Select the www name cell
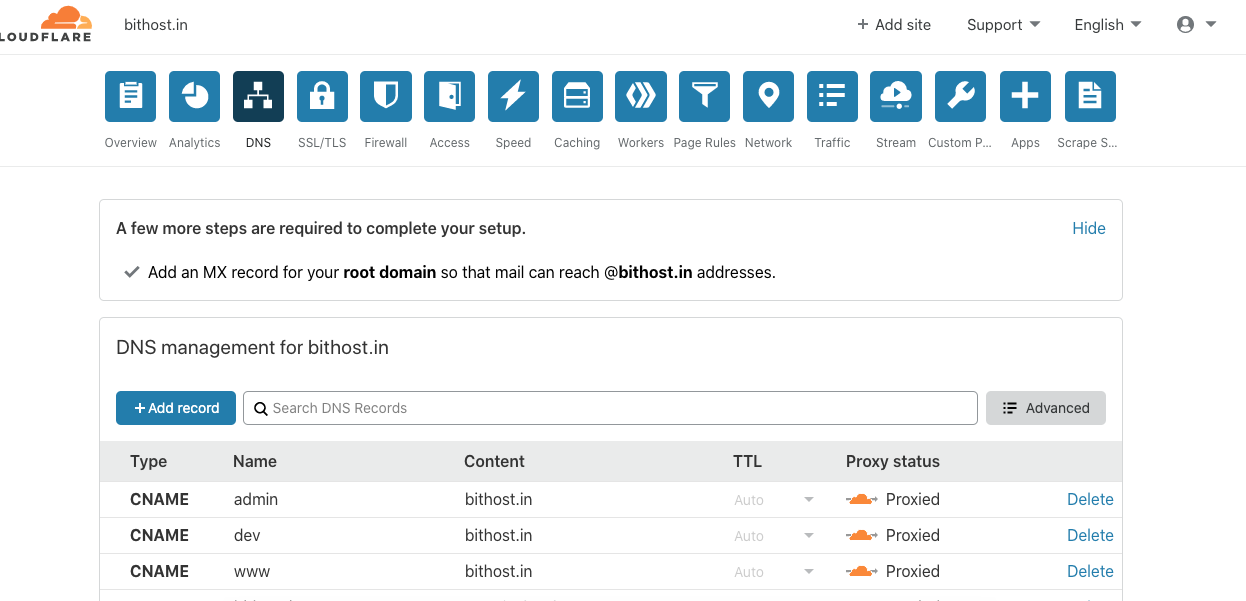 pyautogui.click(x=252, y=571)
